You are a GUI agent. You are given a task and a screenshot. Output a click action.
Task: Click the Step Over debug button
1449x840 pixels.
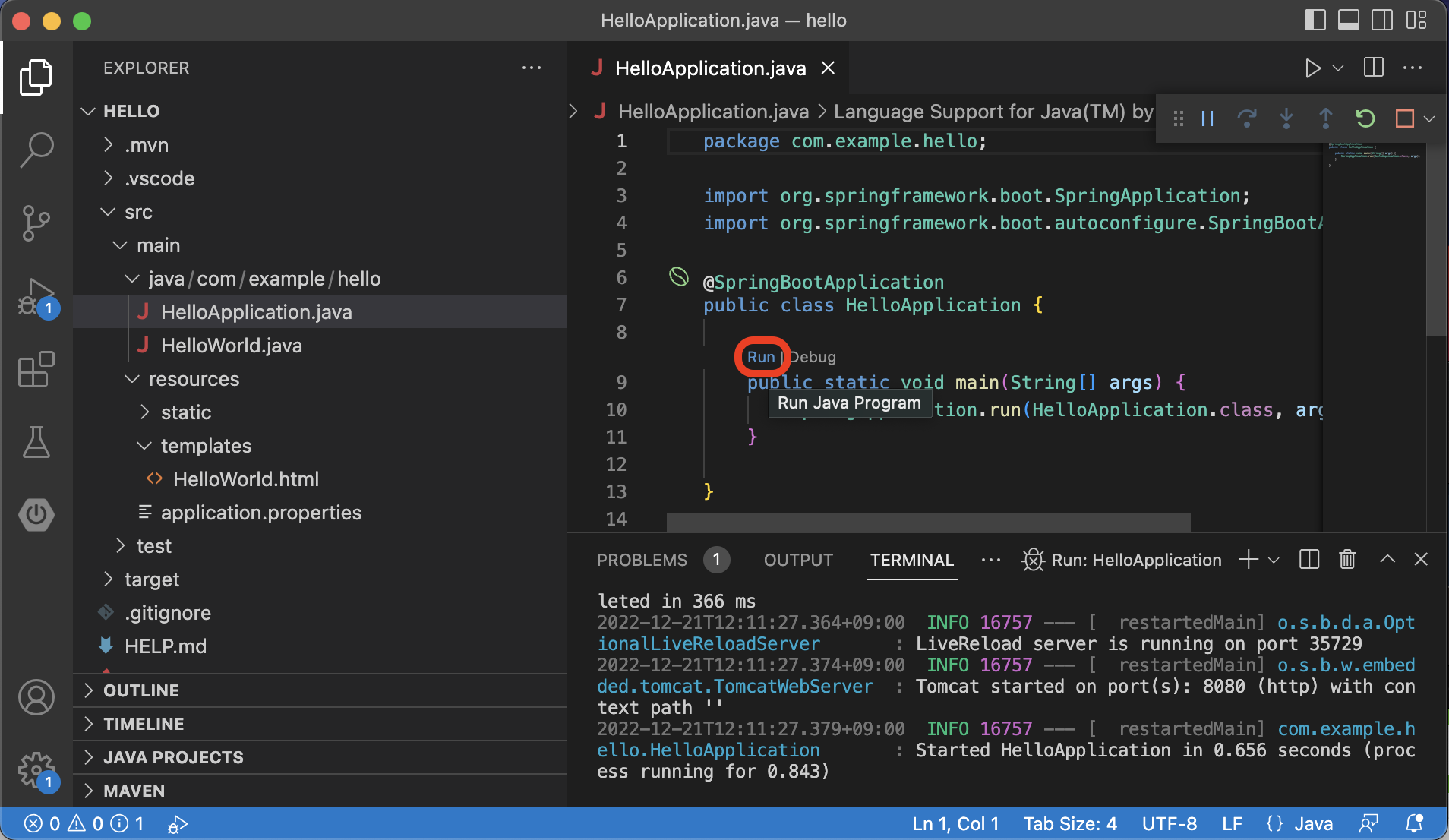(x=1247, y=118)
